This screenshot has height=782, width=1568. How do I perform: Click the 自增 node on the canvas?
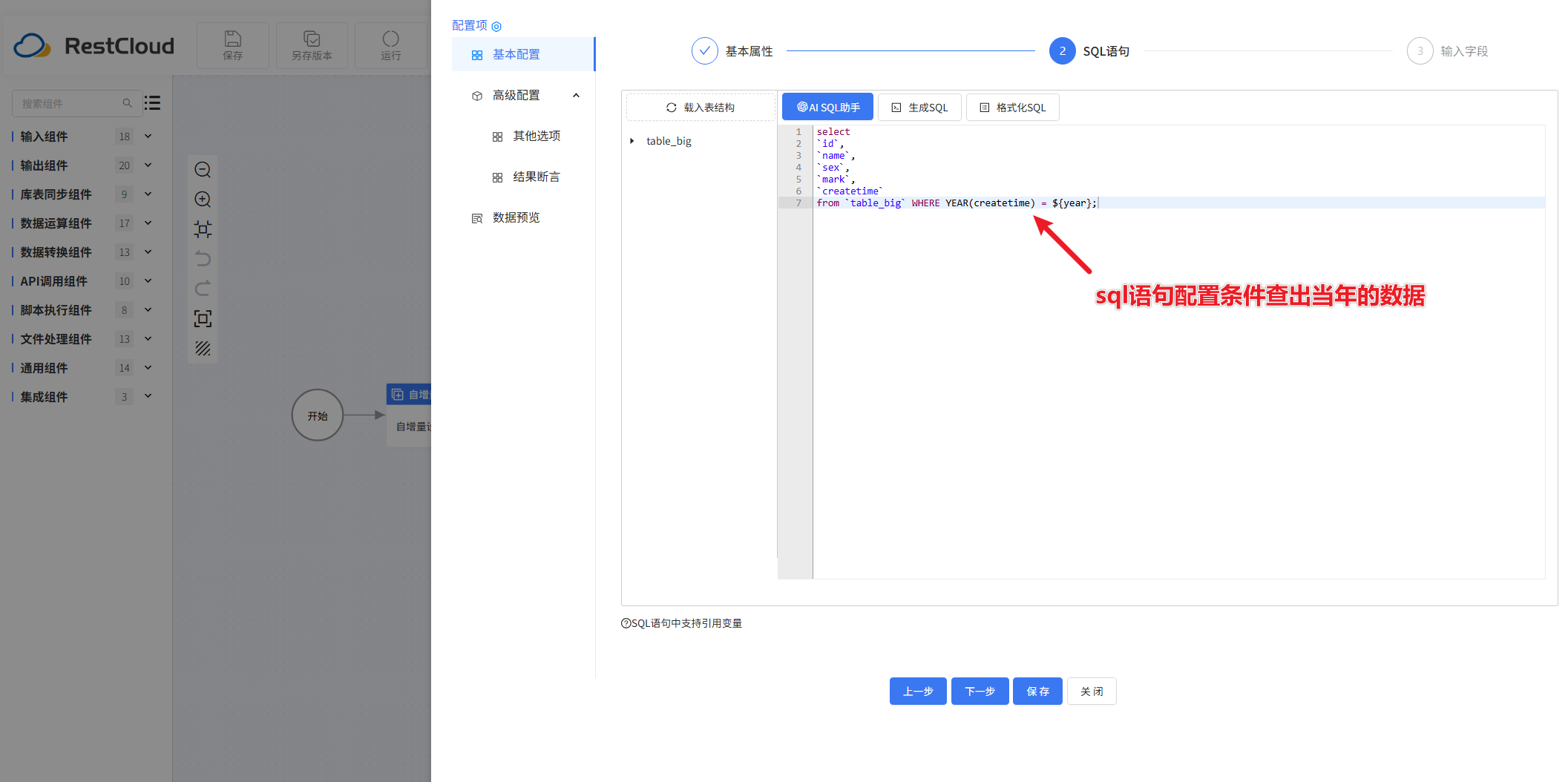(410, 415)
